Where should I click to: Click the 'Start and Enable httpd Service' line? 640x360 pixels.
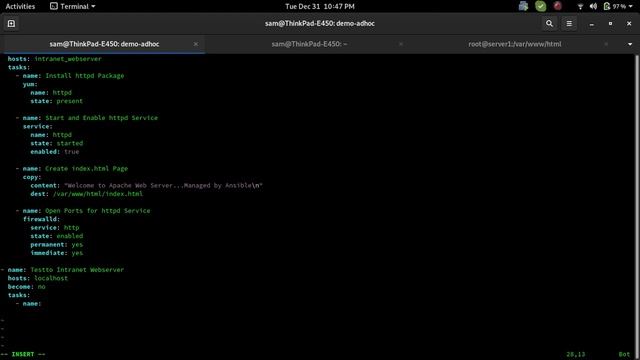click(87, 118)
